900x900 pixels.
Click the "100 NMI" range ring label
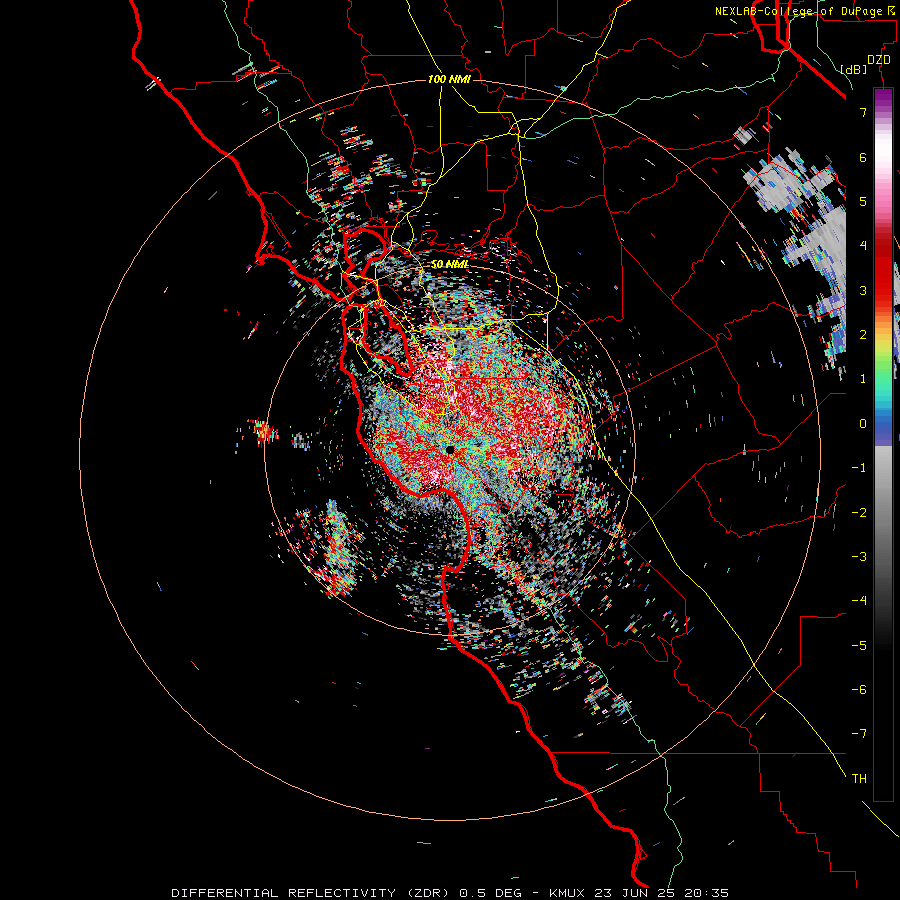(449, 79)
